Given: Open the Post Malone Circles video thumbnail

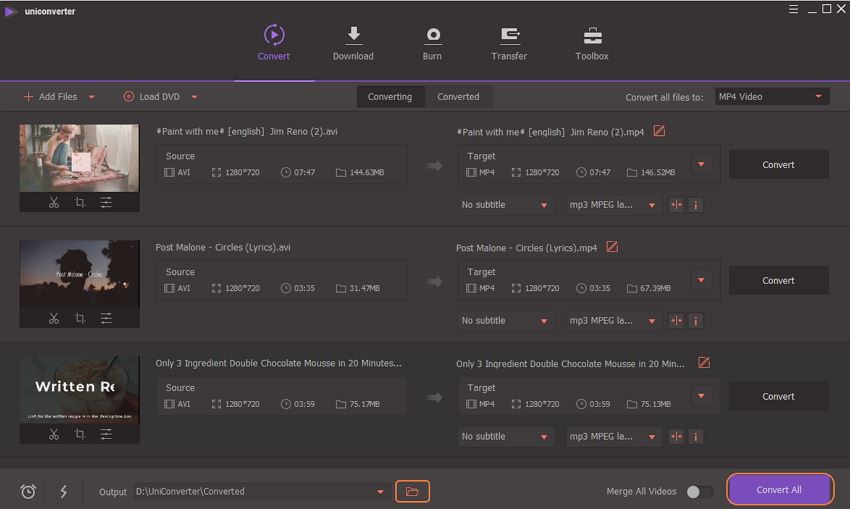Looking at the screenshot, I should click(x=79, y=274).
